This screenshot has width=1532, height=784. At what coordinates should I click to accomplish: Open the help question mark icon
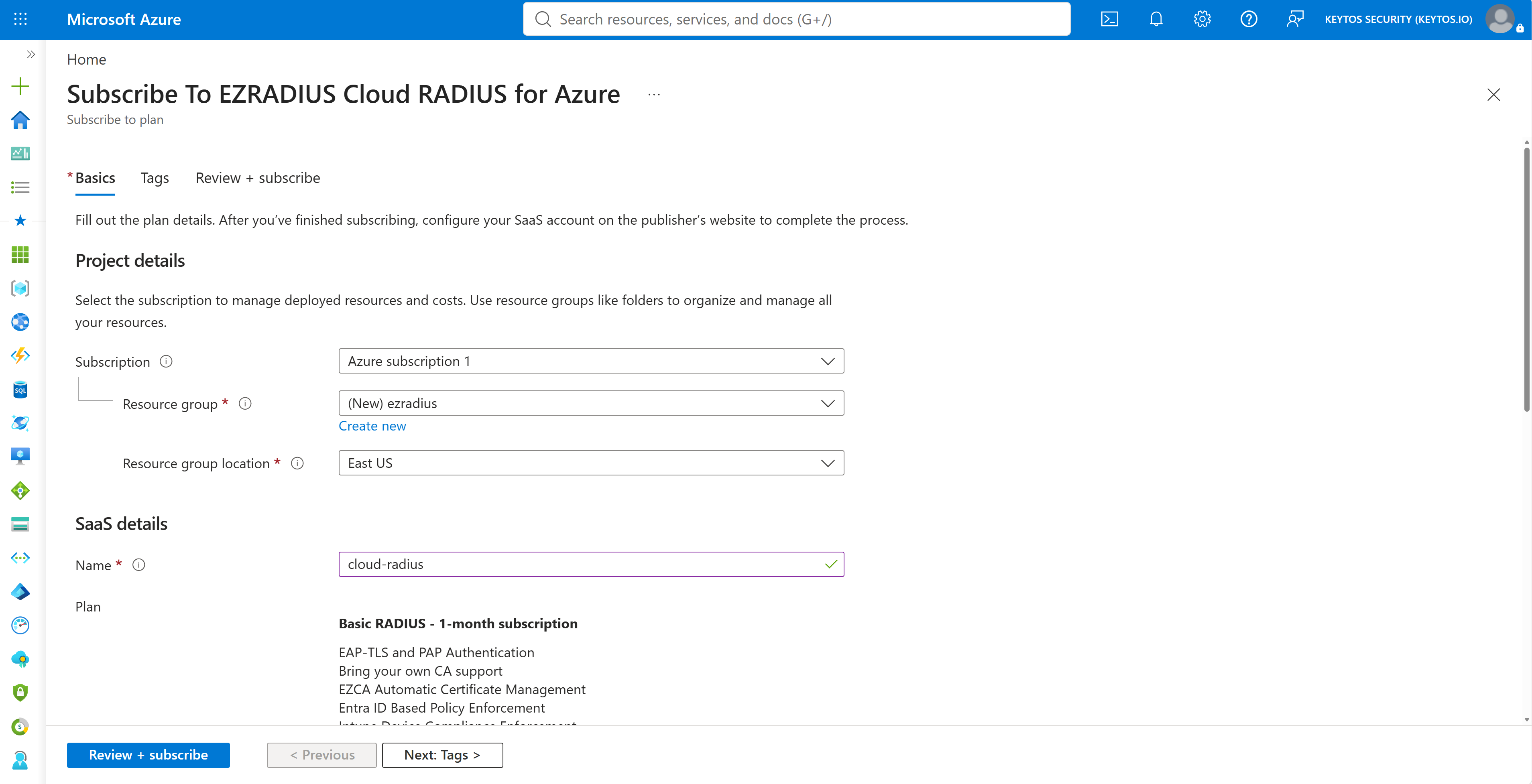(1249, 19)
